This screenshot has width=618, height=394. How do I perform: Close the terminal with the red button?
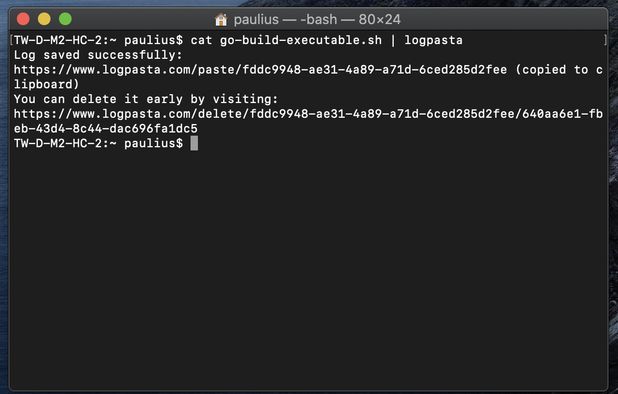click(23, 19)
